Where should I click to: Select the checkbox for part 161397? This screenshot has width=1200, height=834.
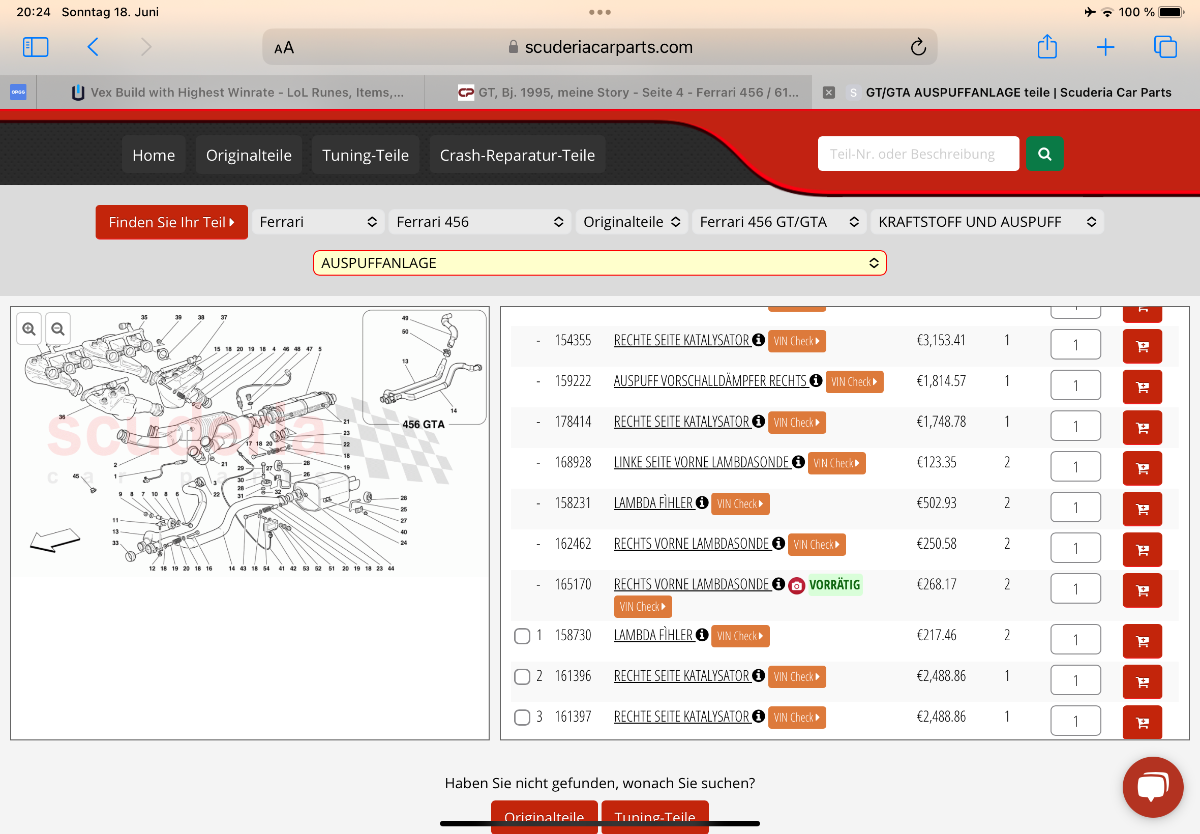(x=522, y=717)
